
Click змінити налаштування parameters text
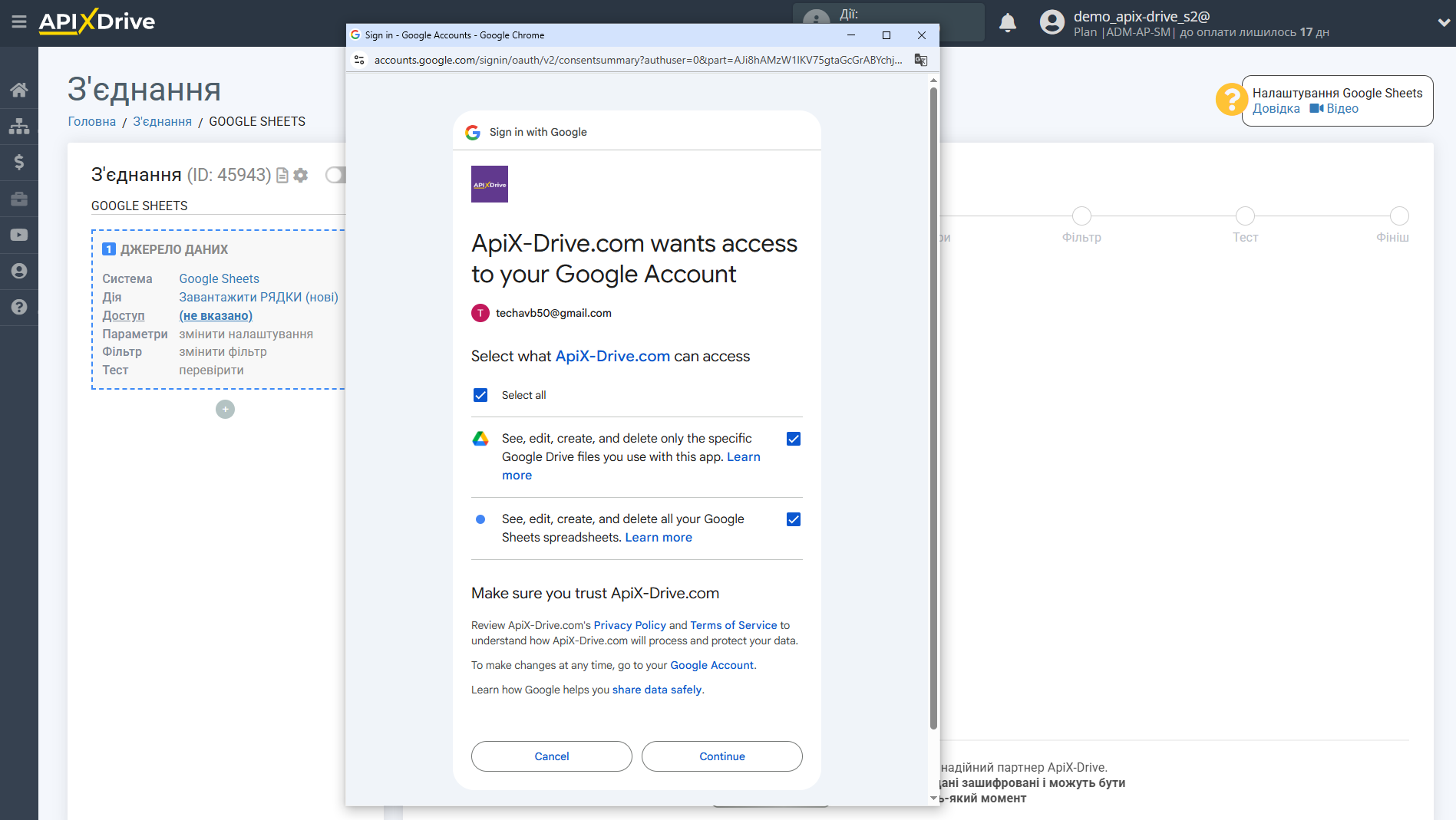click(246, 334)
